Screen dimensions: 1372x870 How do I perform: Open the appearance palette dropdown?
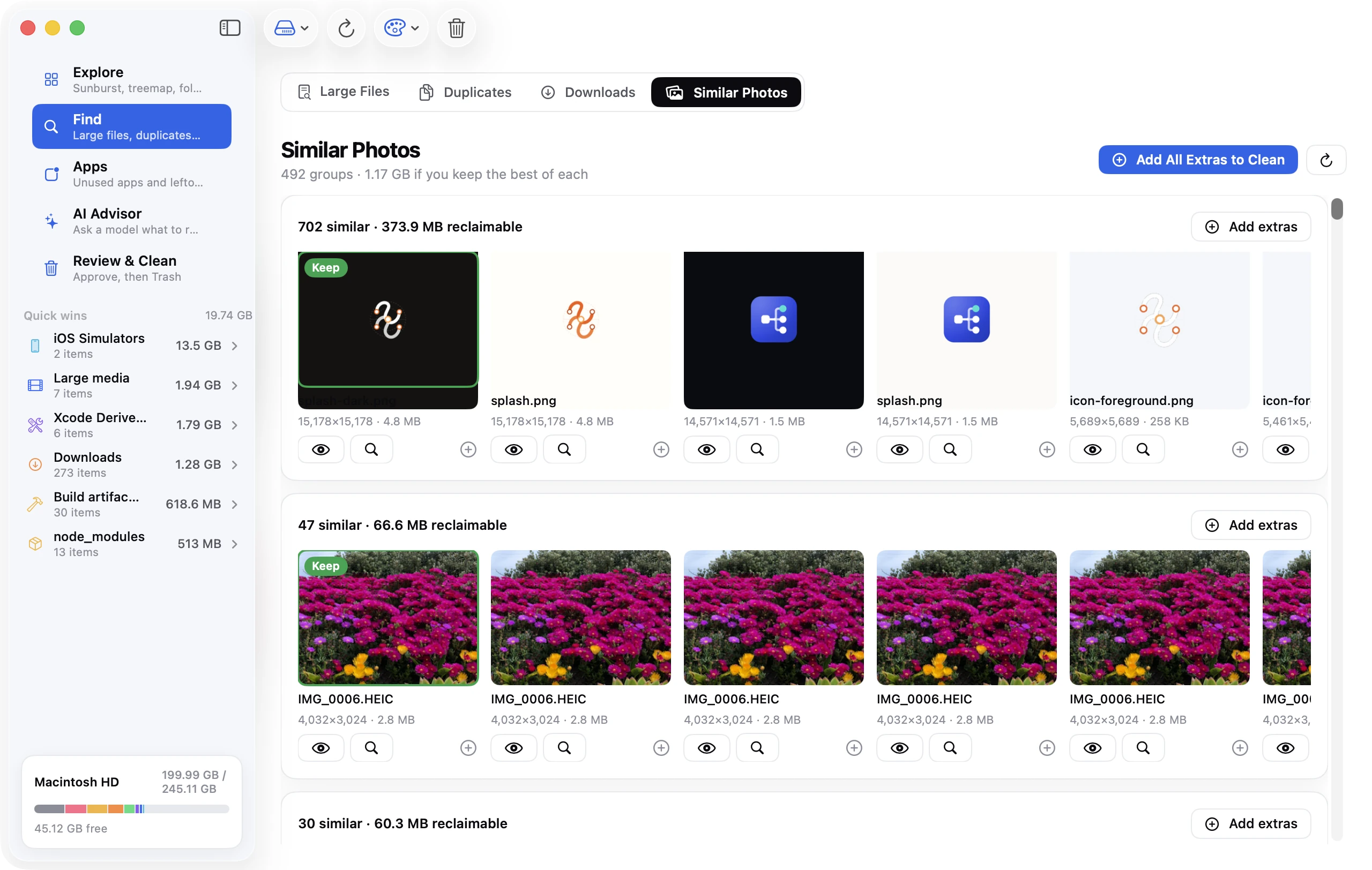(401, 28)
